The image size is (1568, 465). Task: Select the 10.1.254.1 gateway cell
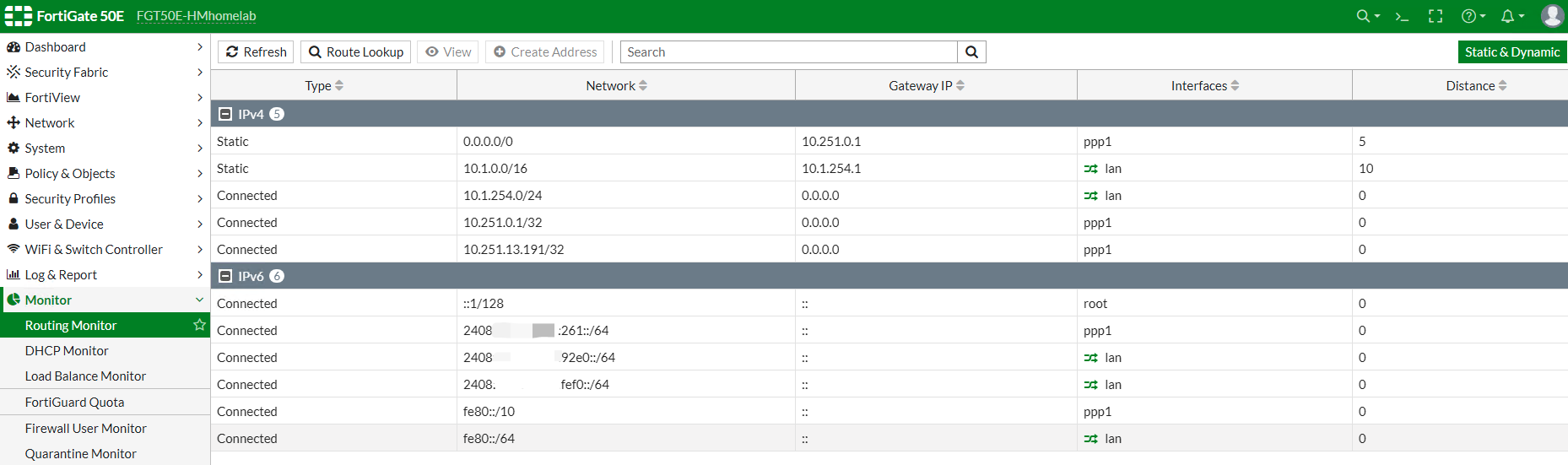coord(937,169)
